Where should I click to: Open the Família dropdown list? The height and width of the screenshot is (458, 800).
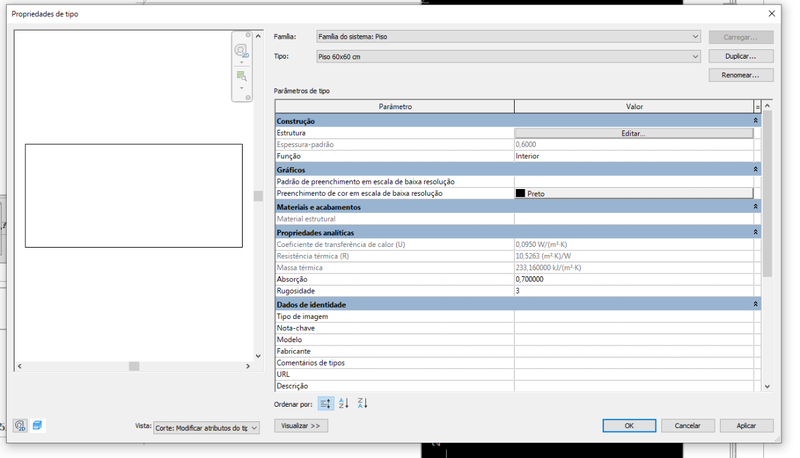(x=695, y=37)
